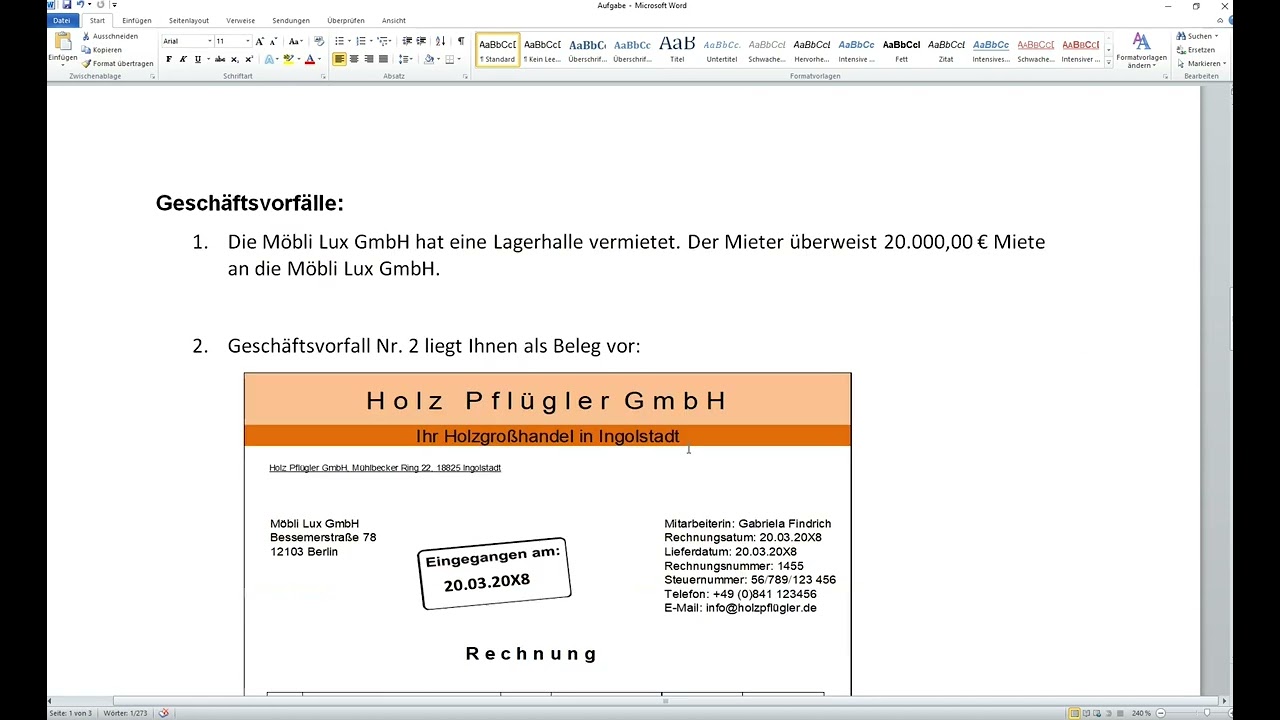Open the Change Case Aa dropdown
Image resolution: width=1280 pixels, height=720 pixels.
coord(295,41)
